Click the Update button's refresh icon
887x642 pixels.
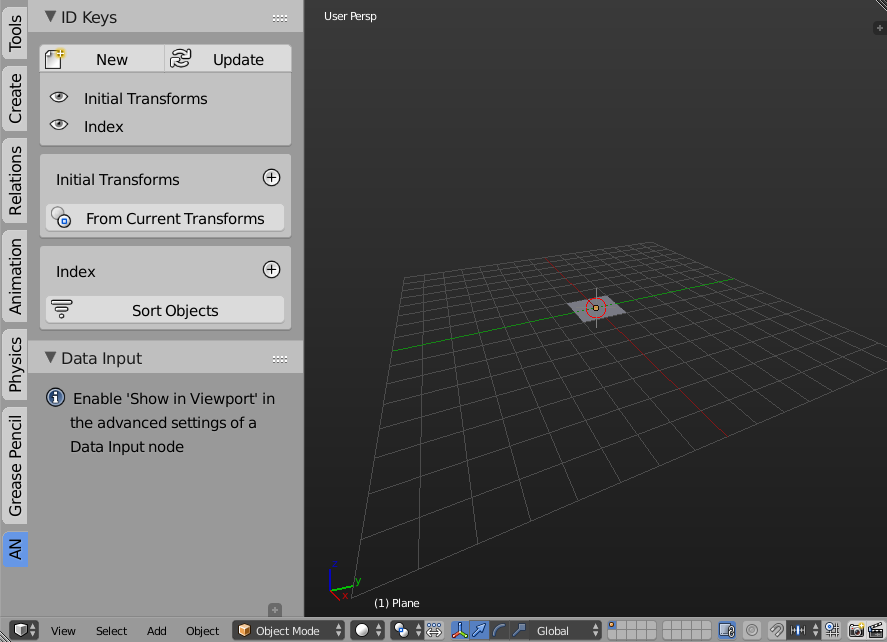[180, 58]
